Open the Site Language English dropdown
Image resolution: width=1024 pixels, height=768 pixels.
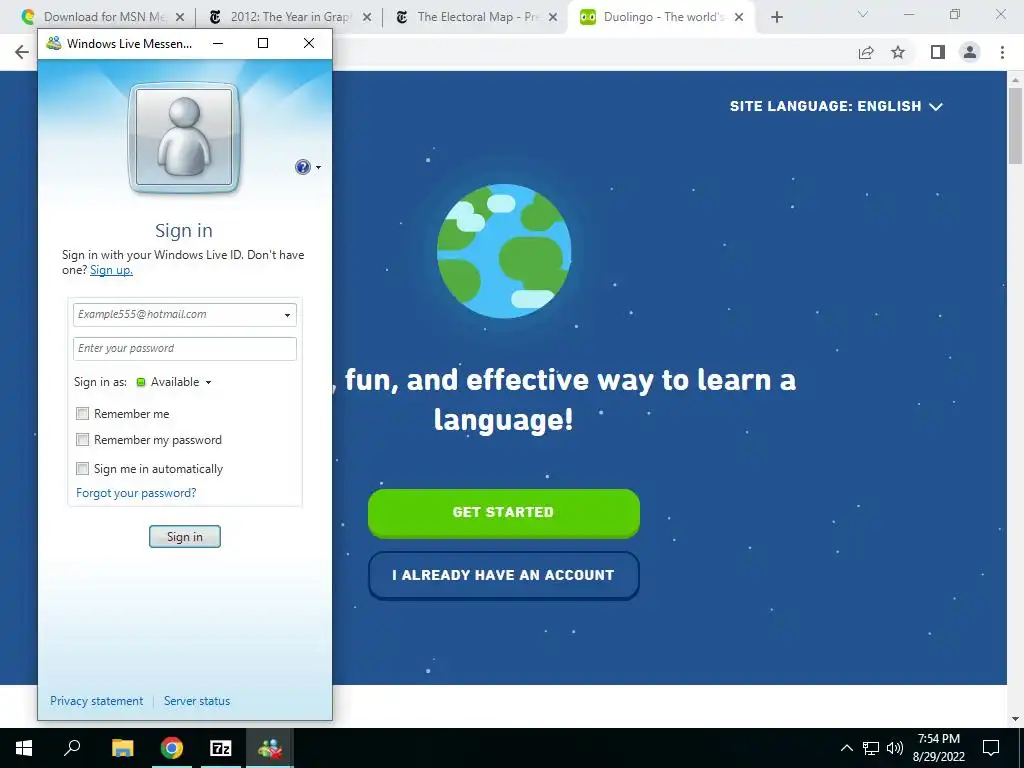click(836, 106)
